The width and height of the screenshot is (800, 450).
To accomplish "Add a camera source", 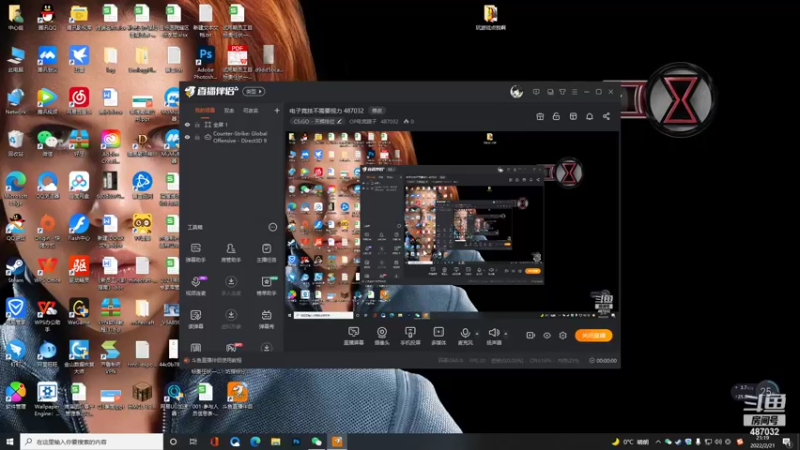I will (x=382, y=336).
